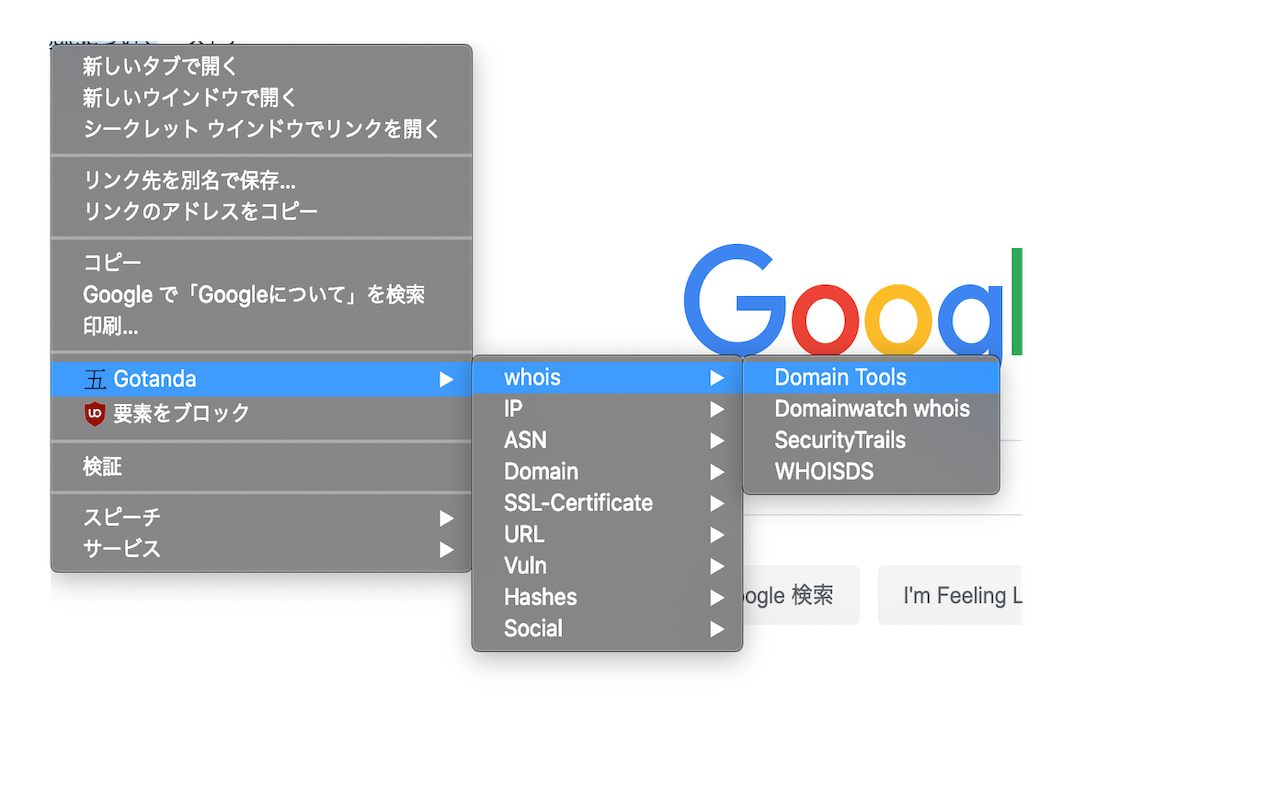Select 印刷... print entry
Screen dimensions: 1280x800
261,326
